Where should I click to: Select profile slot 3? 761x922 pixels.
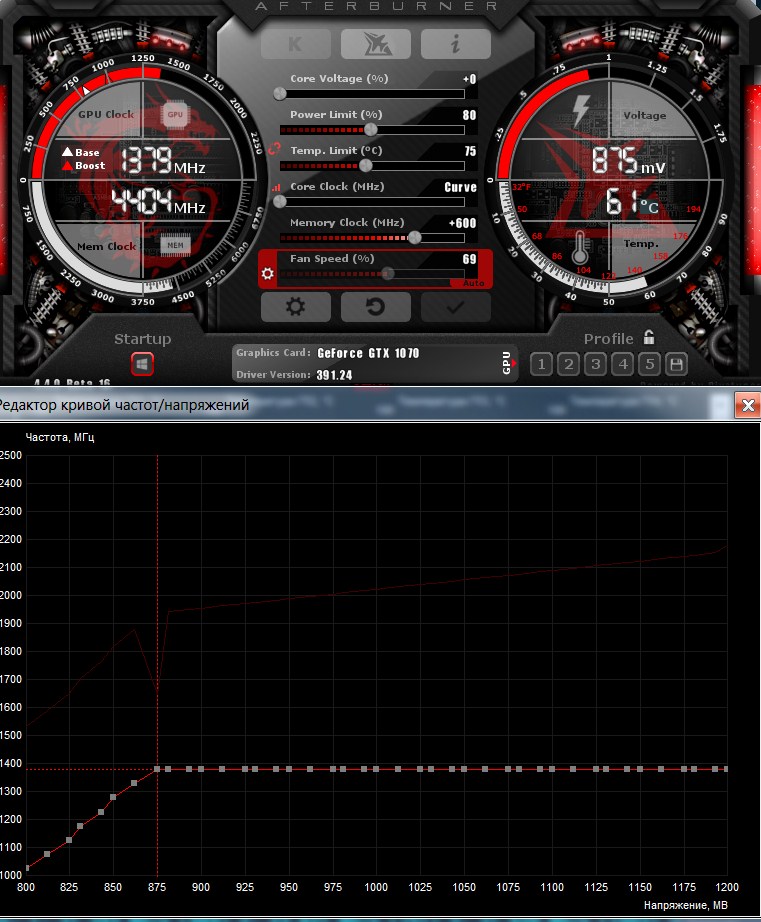pyautogui.click(x=595, y=364)
